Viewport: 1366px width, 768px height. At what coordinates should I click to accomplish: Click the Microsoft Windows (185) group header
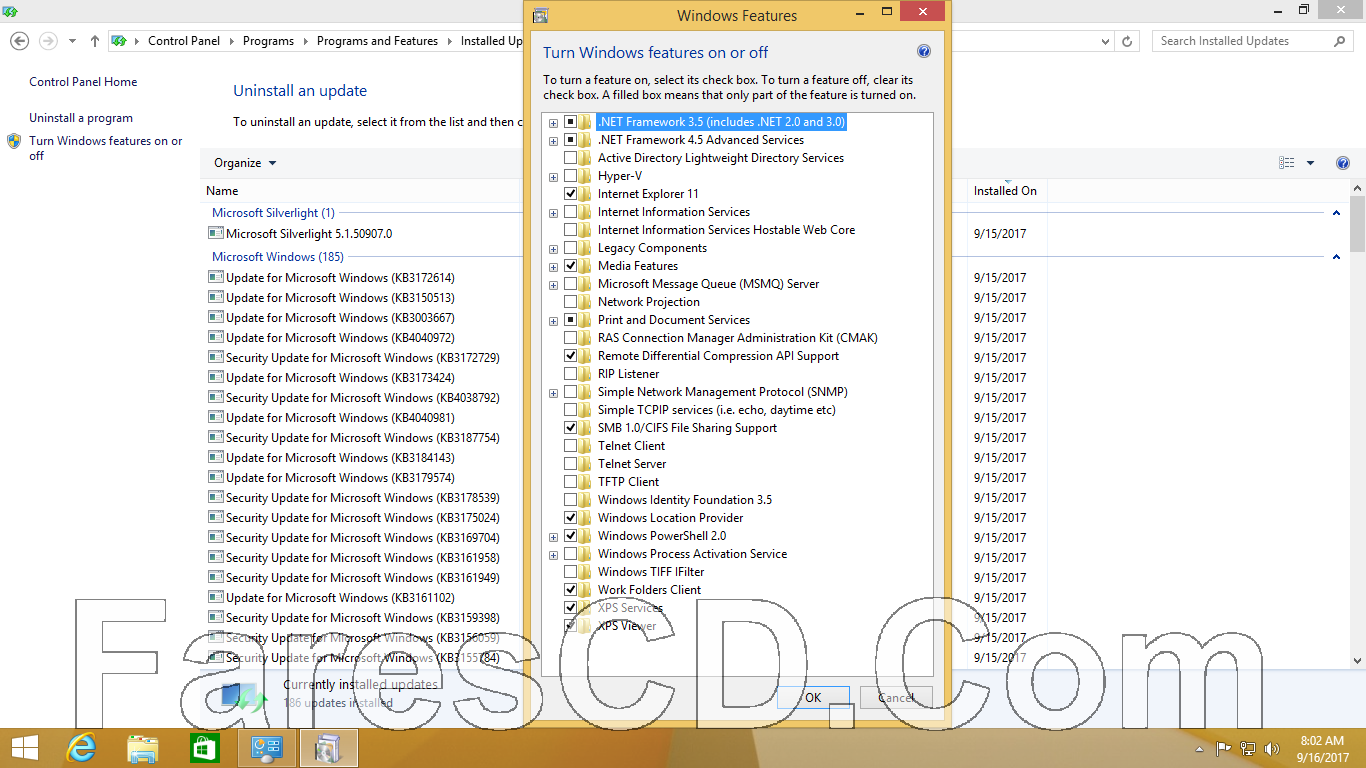click(x=278, y=257)
